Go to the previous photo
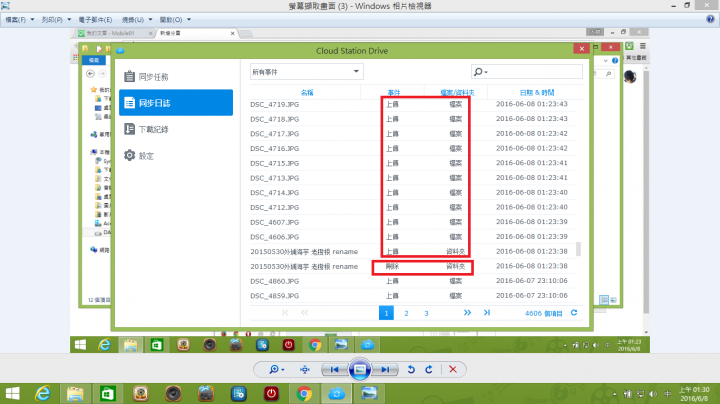720x404 pixels. 335,369
